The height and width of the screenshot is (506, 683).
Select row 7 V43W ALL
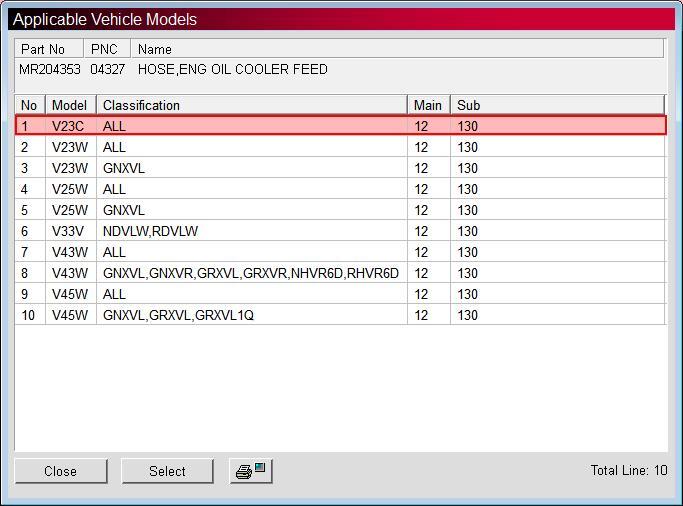pos(341,252)
